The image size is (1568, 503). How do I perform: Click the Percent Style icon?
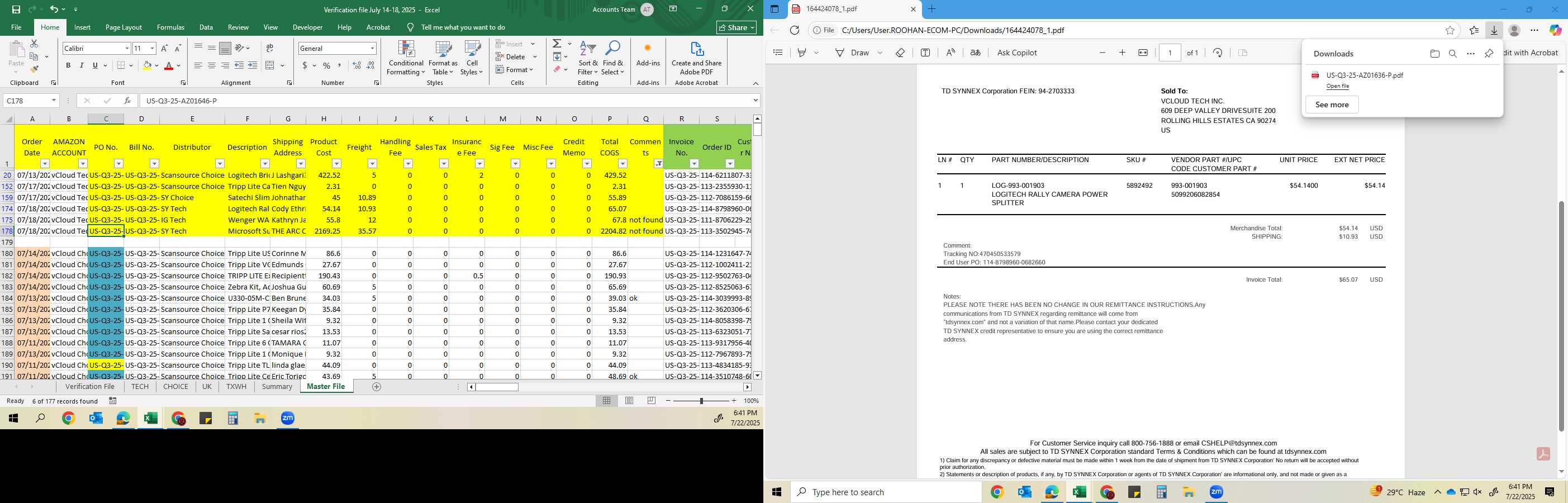coord(327,65)
